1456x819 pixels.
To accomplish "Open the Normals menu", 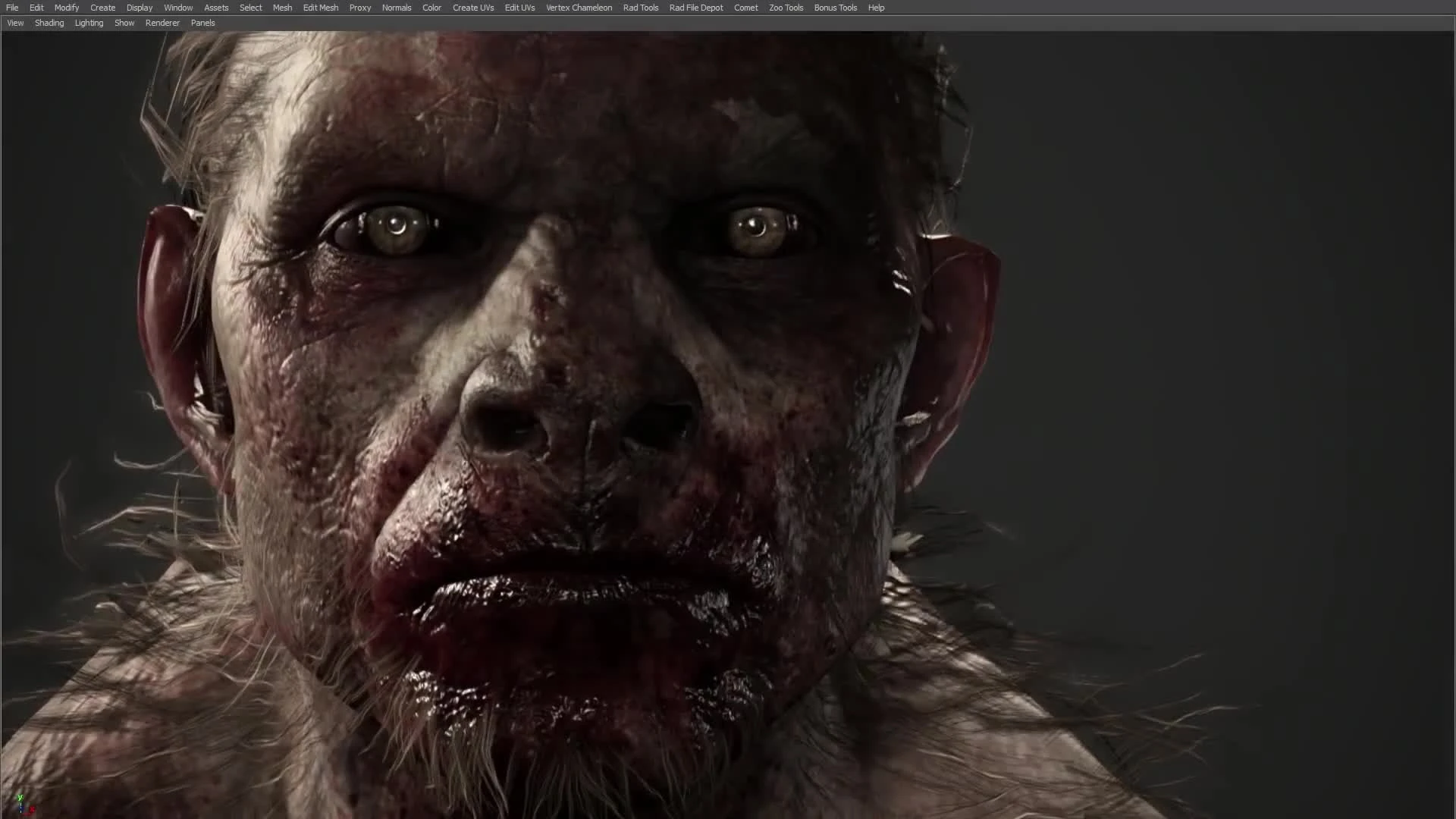I will (x=397, y=8).
